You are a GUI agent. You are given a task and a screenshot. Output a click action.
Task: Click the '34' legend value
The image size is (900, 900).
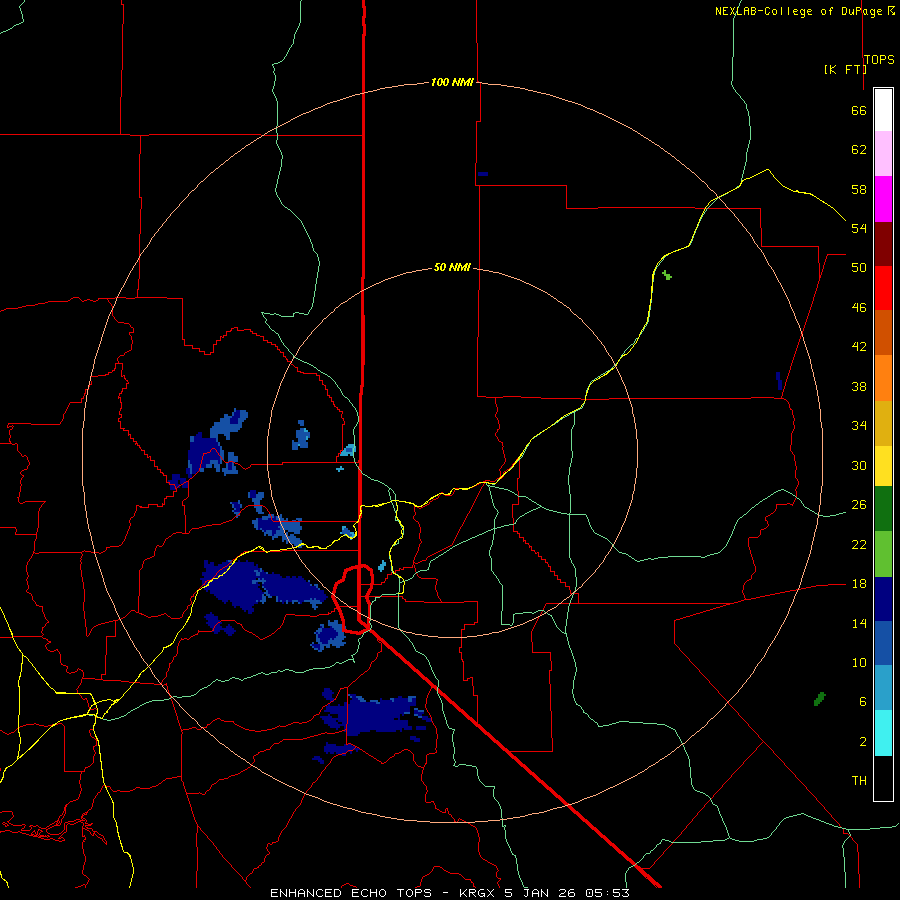pyautogui.click(x=859, y=426)
